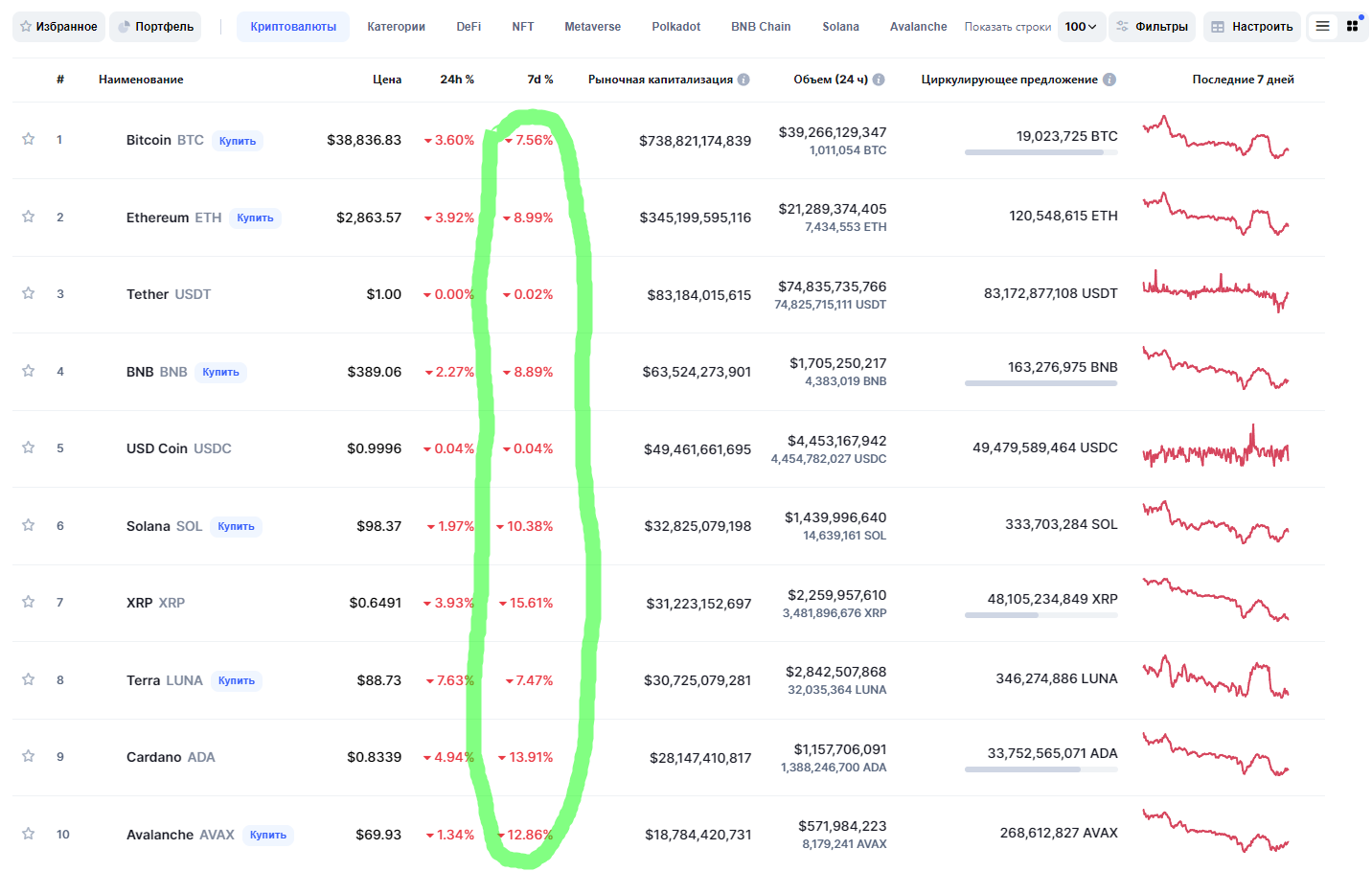Click the circulating supply info icon
1372x872 pixels.
[x=1109, y=80]
